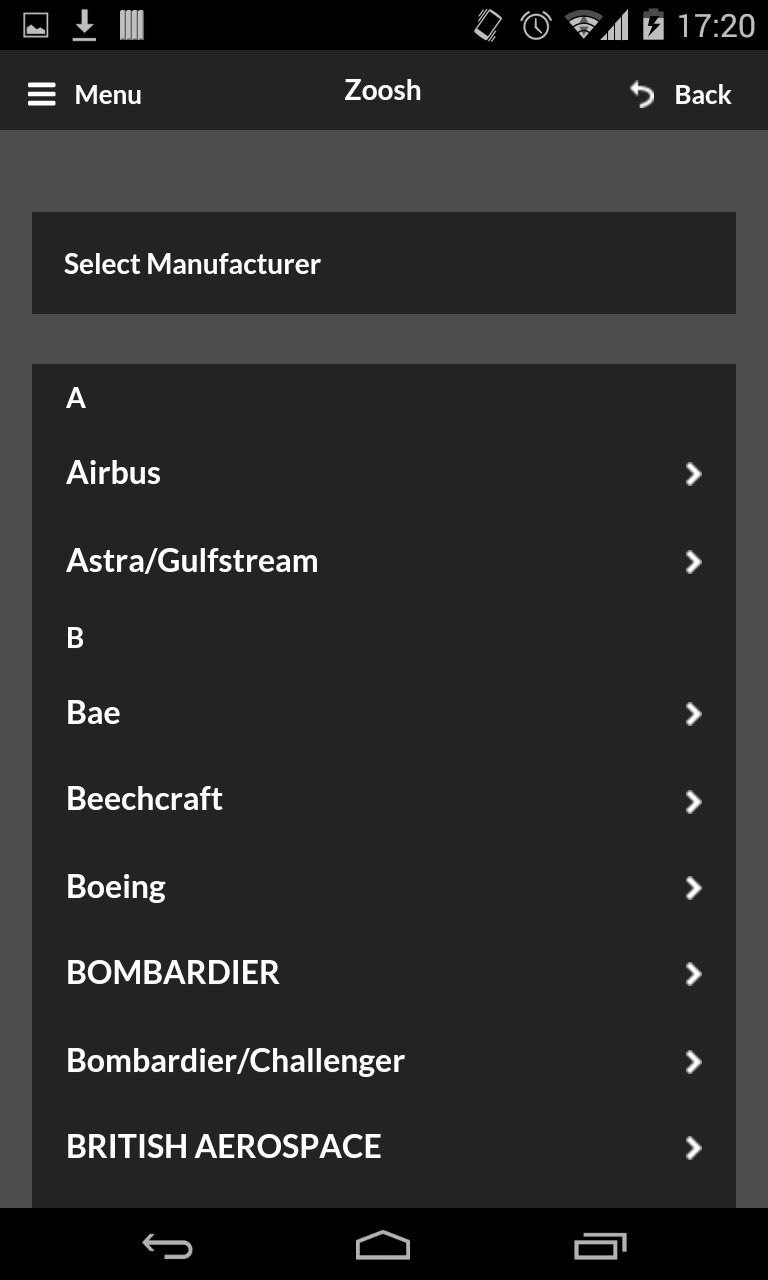
Task: Expand the Beechcraft row chevron
Action: pyautogui.click(x=693, y=801)
